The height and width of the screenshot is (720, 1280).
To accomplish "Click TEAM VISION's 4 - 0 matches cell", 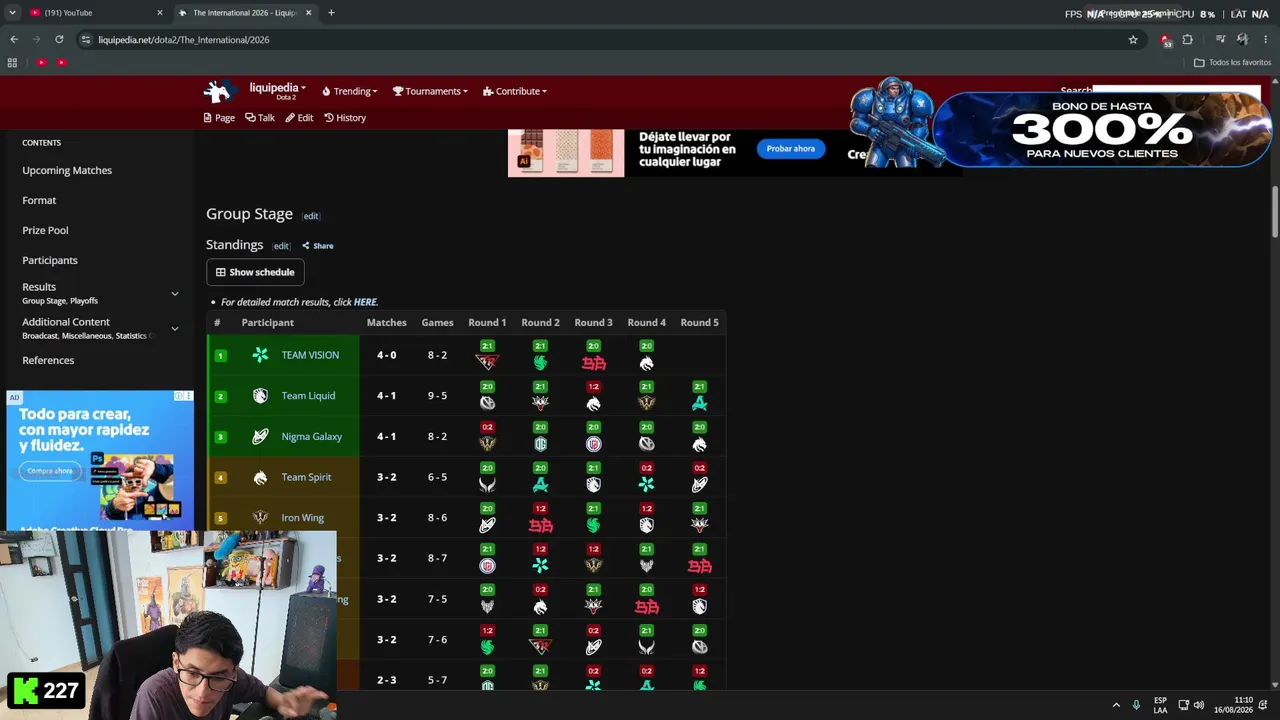I will click(386, 356).
